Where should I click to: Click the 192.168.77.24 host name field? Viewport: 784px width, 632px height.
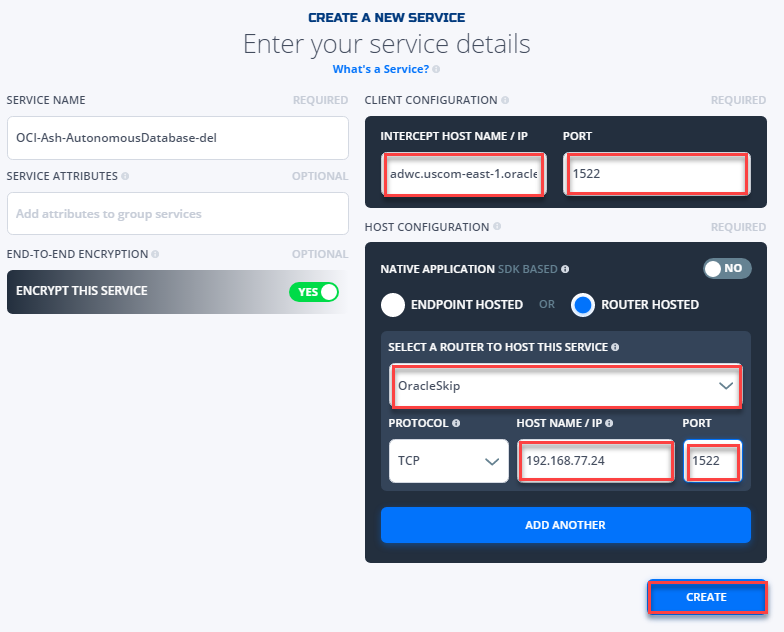[x=596, y=460]
